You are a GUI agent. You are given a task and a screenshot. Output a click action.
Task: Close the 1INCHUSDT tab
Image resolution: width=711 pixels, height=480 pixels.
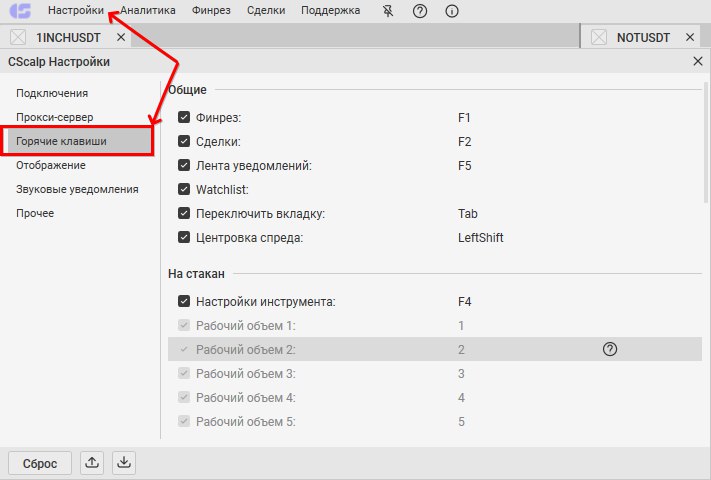coord(121,37)
